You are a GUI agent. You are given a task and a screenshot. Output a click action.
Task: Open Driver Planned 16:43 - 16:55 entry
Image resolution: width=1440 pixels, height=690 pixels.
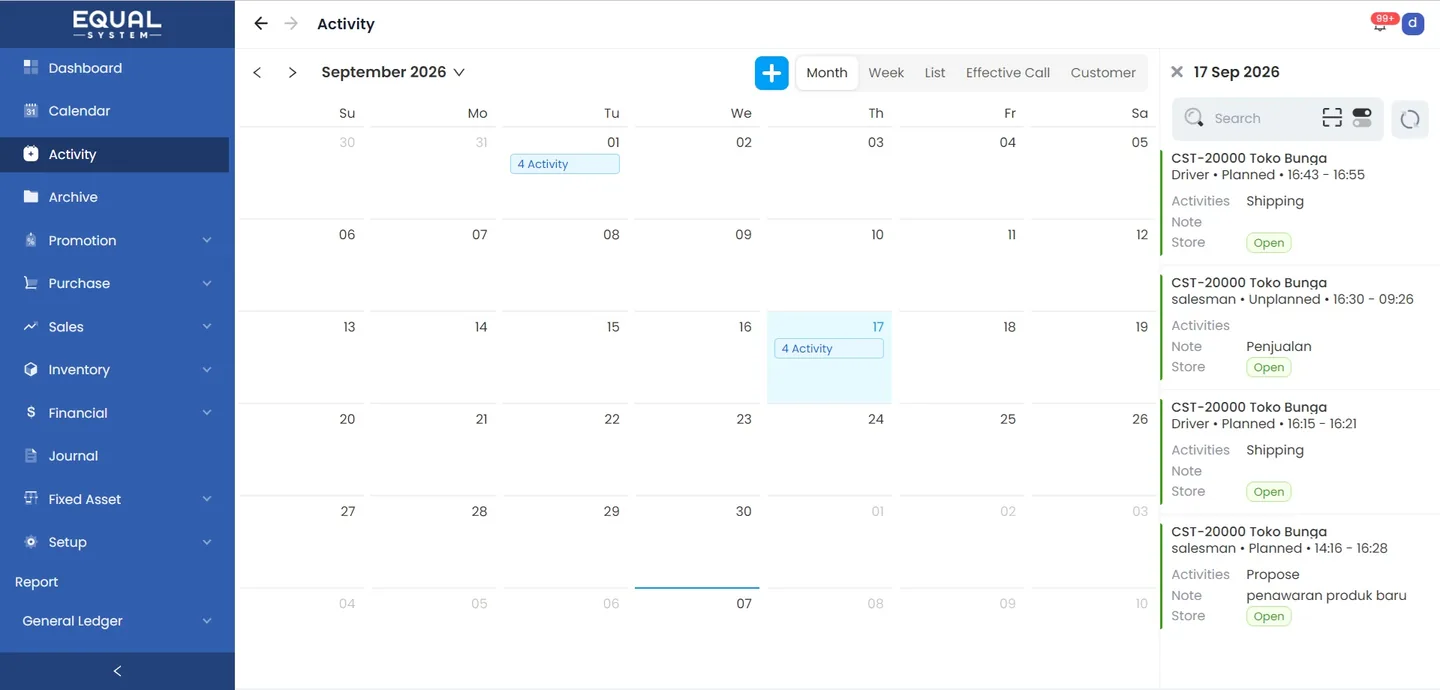pyautogui.click(x=1300, y=203)
